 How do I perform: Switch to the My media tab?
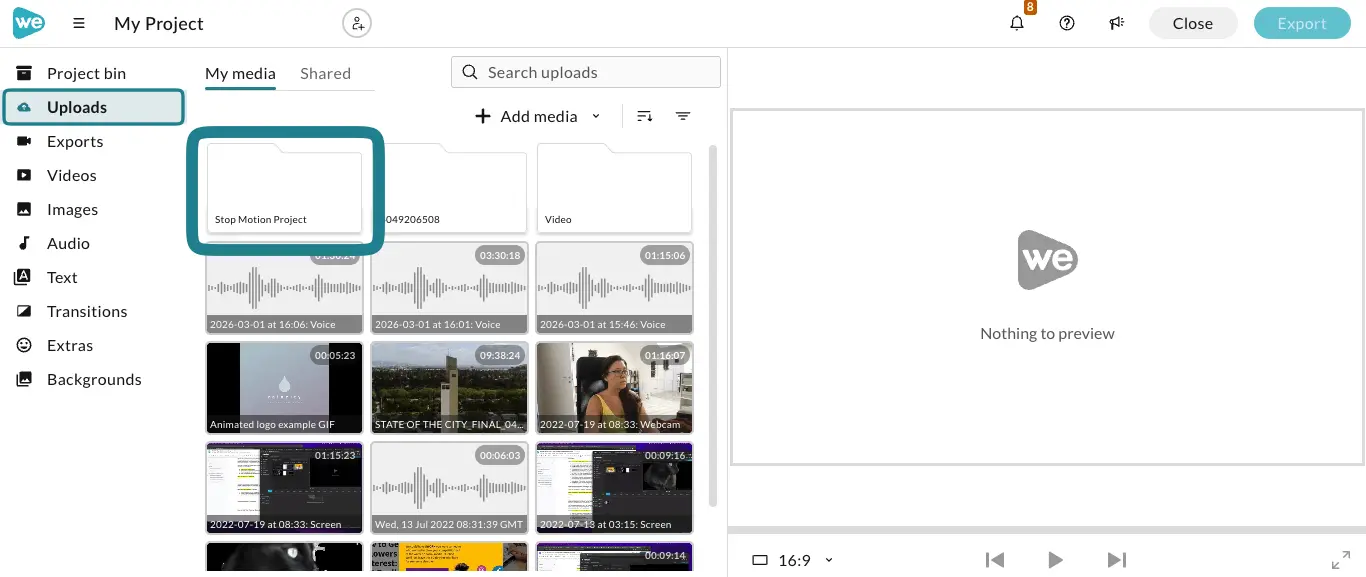[x=240, y=73]
